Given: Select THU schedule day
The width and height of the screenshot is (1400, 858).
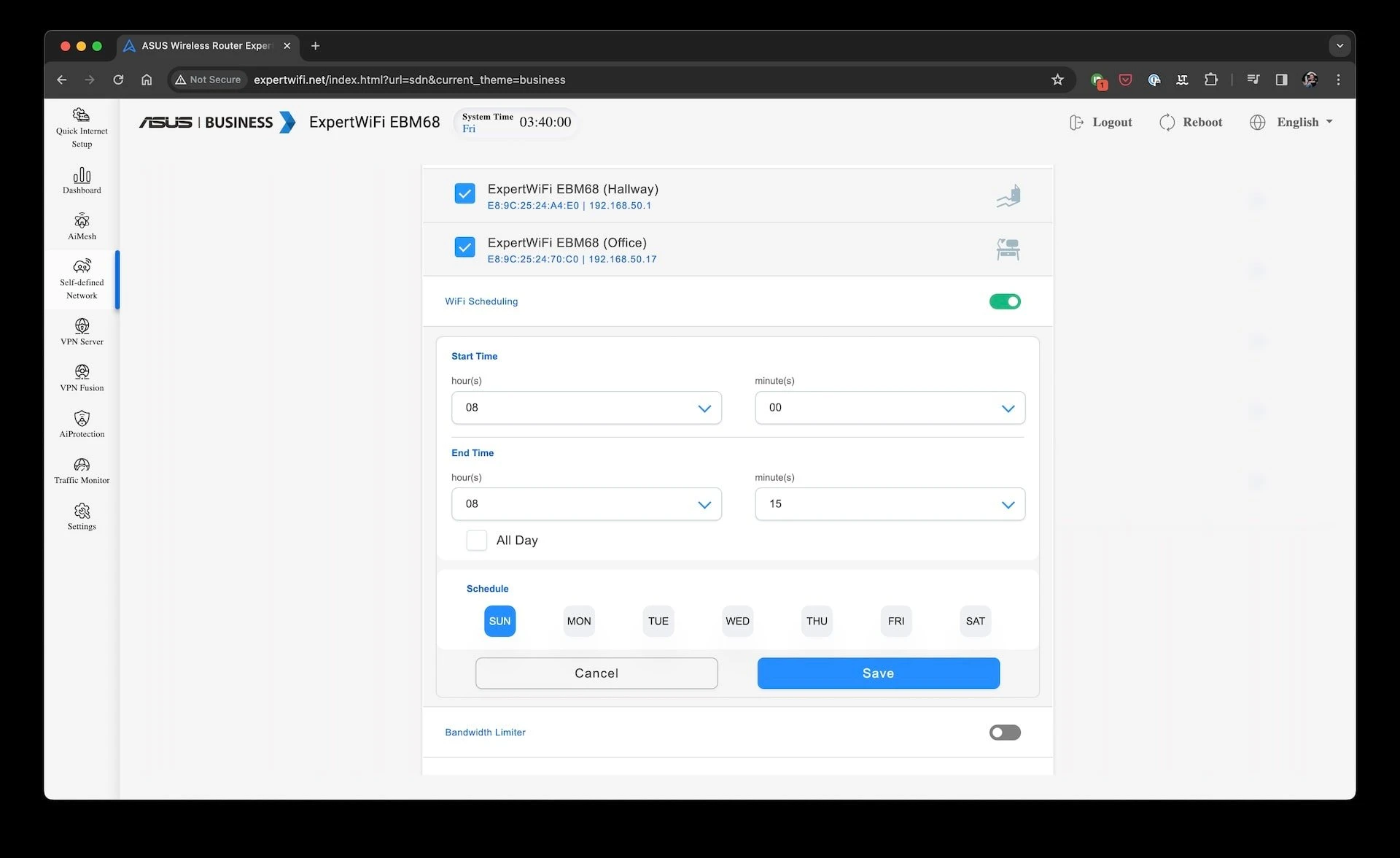Looking at the screenshot, I should point(817,621).
